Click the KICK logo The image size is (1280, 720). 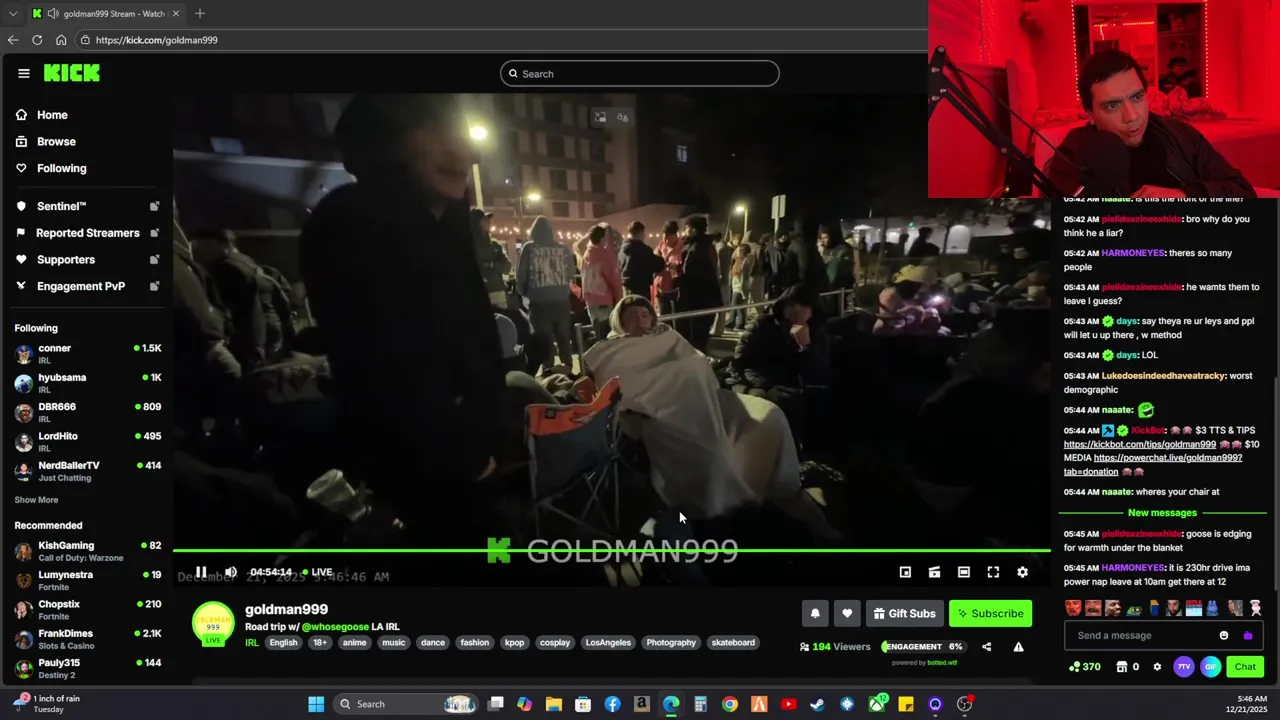[x=71, y=73]
